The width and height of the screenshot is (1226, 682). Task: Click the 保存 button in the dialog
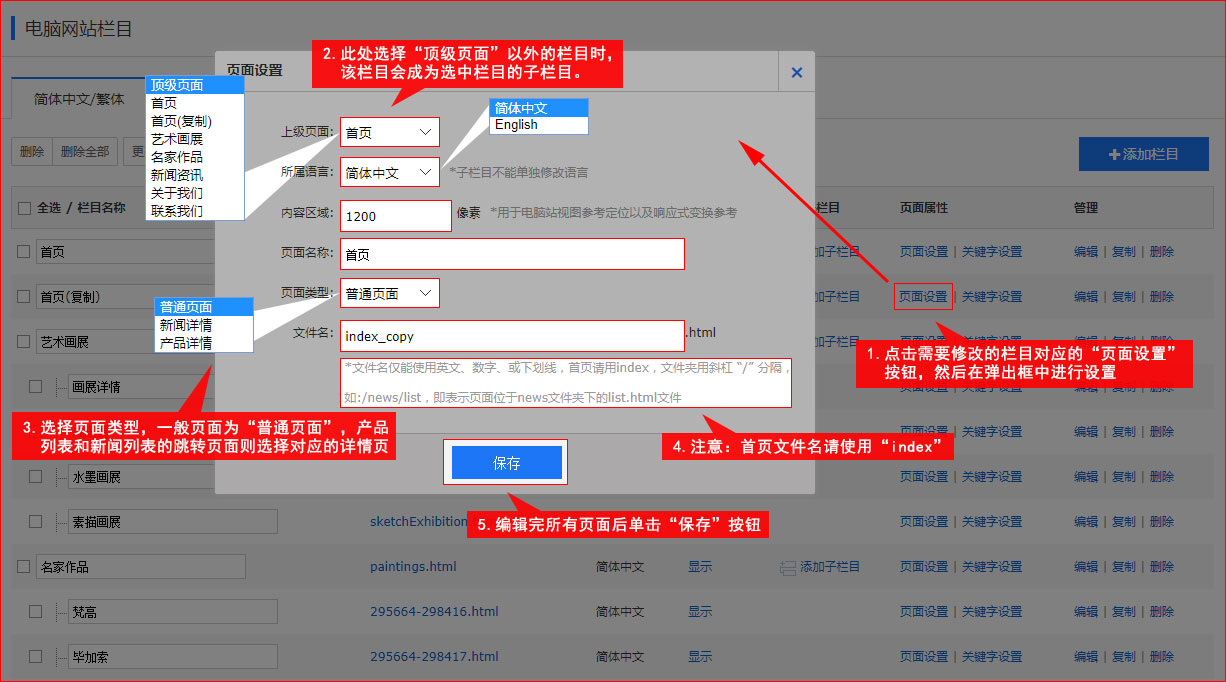(x=505, y=461)
